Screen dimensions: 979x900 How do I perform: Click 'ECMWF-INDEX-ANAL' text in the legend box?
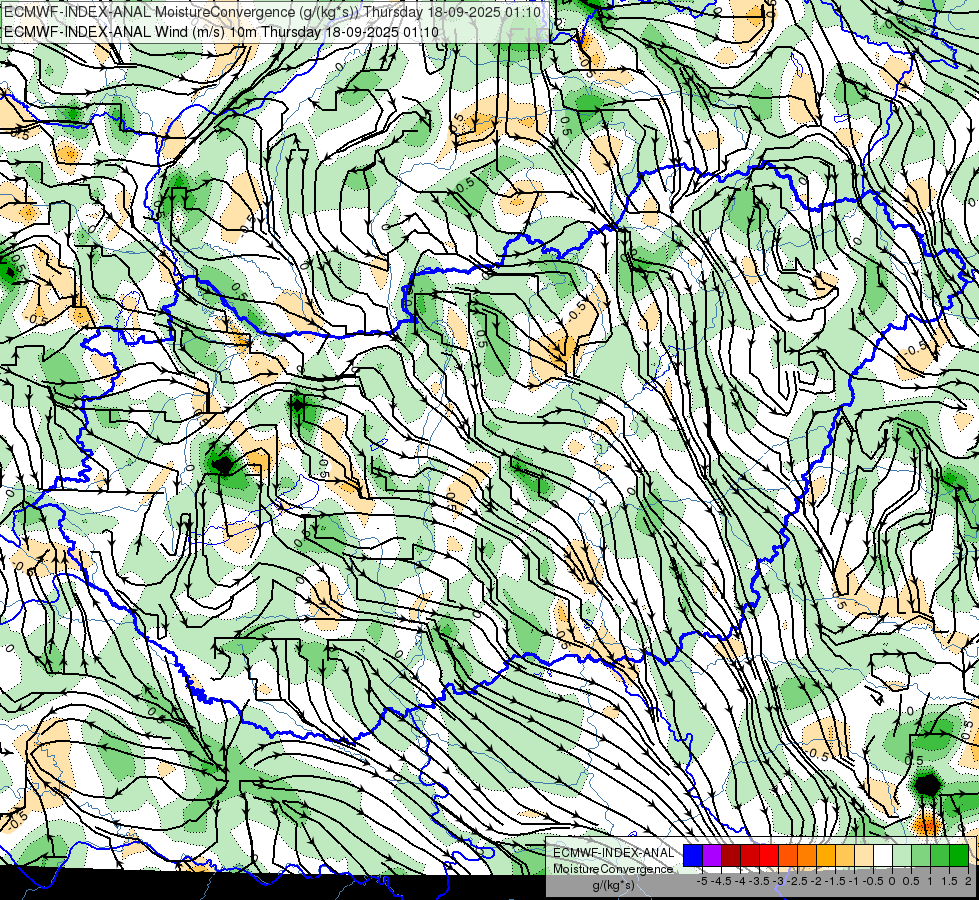click(614, 853)
